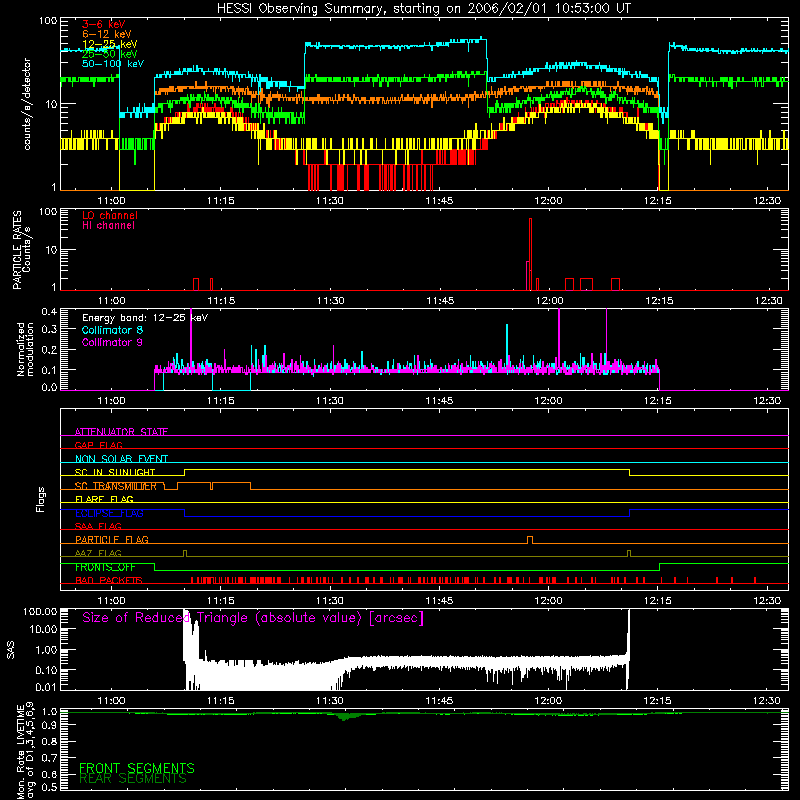The width and height of the screenshot is (800, 800).
Task: Click the 11:30 tick under the particle rates plot
Action: tap(330, 301)
